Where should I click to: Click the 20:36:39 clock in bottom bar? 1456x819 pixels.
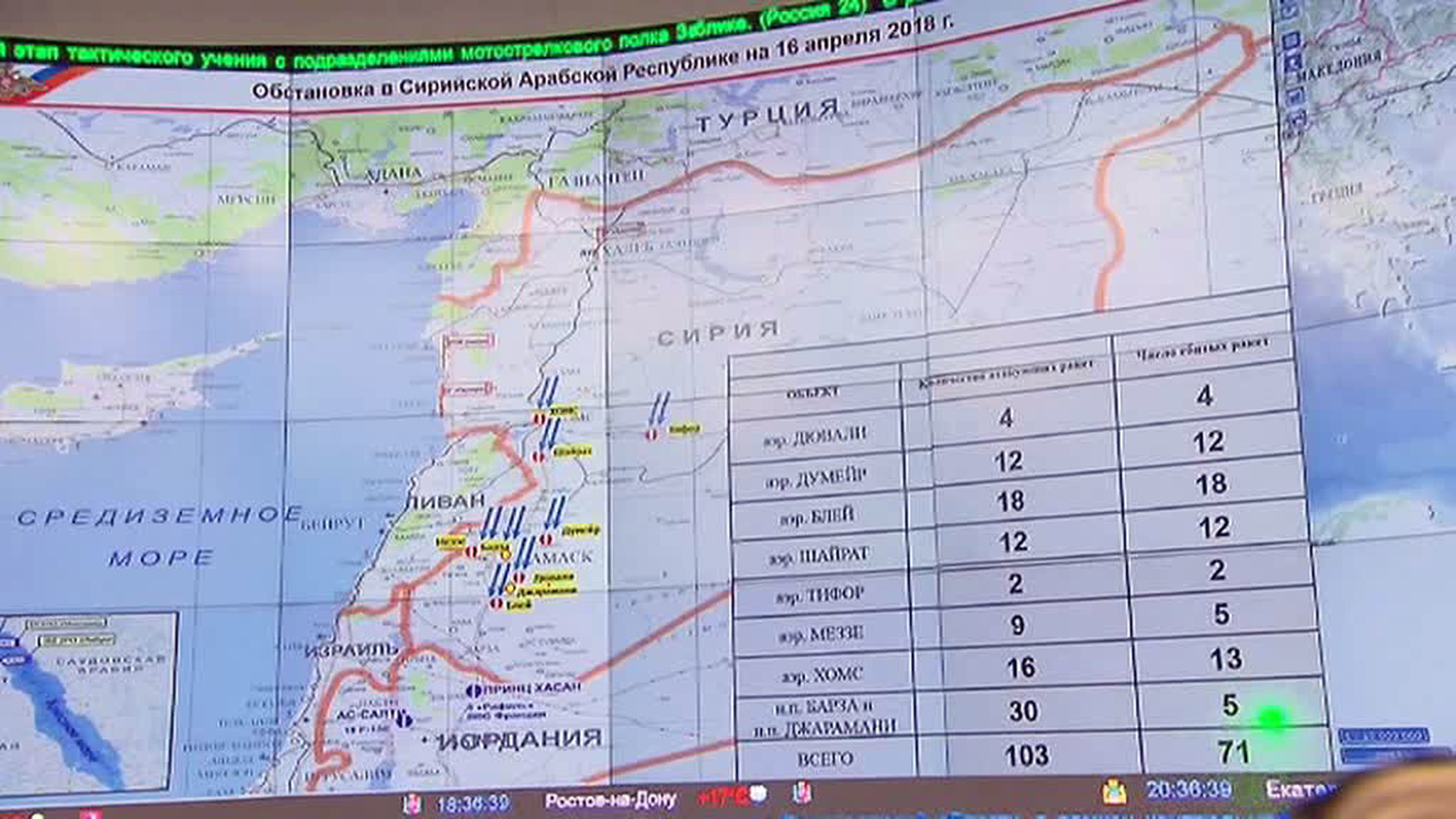[x=1188, y=790]
